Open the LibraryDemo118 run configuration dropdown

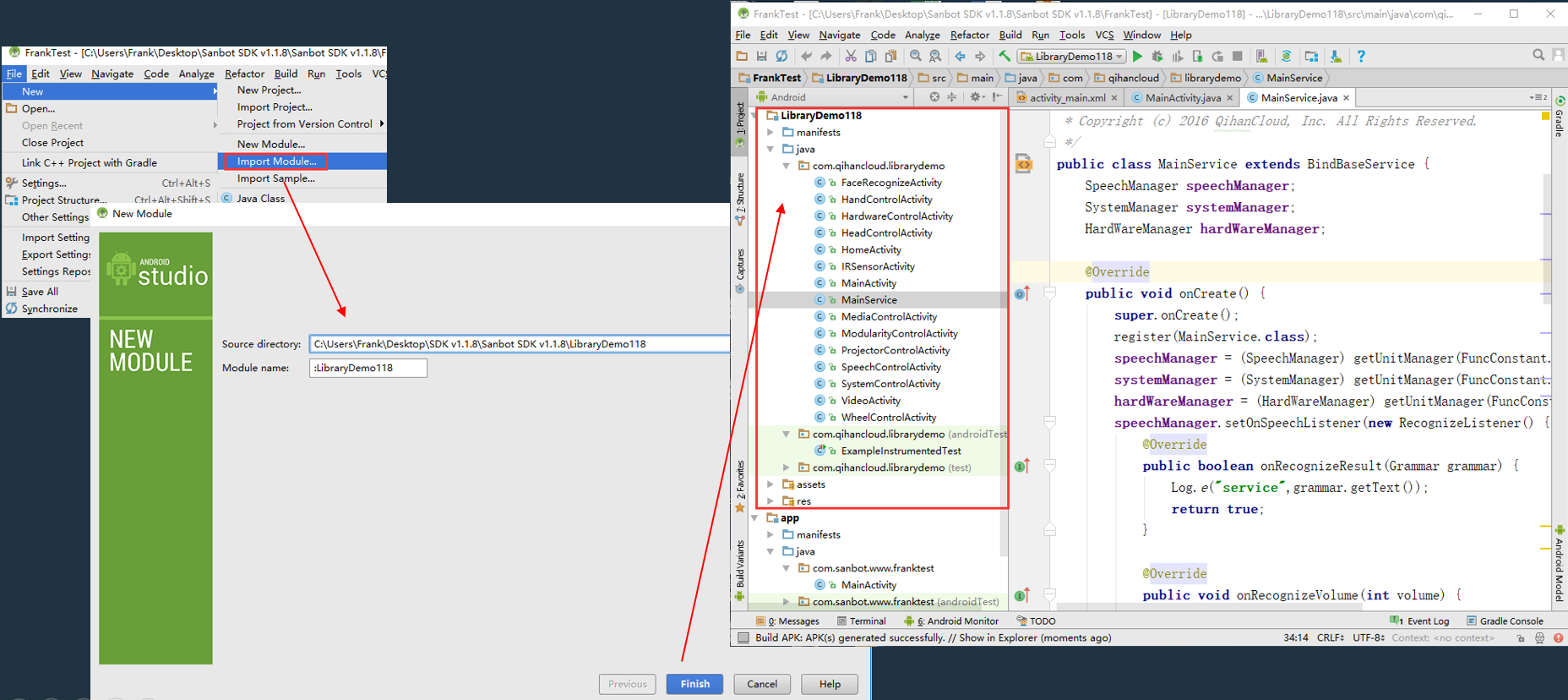1072,57
